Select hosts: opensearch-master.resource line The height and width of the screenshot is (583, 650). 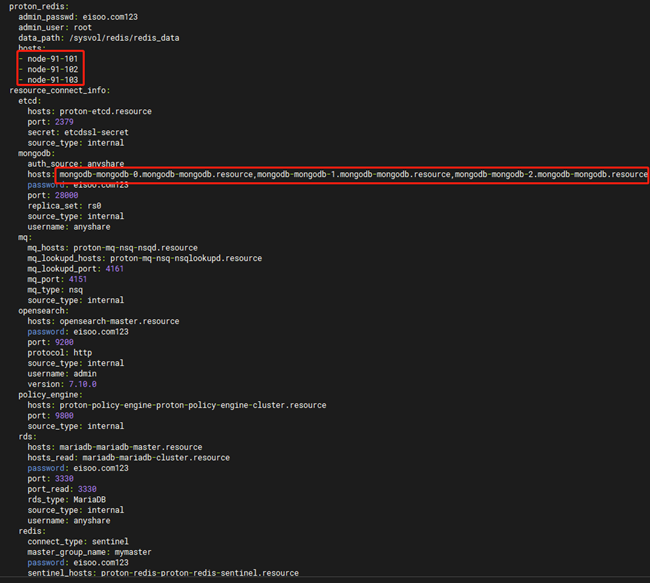click(x=103, y=321)
